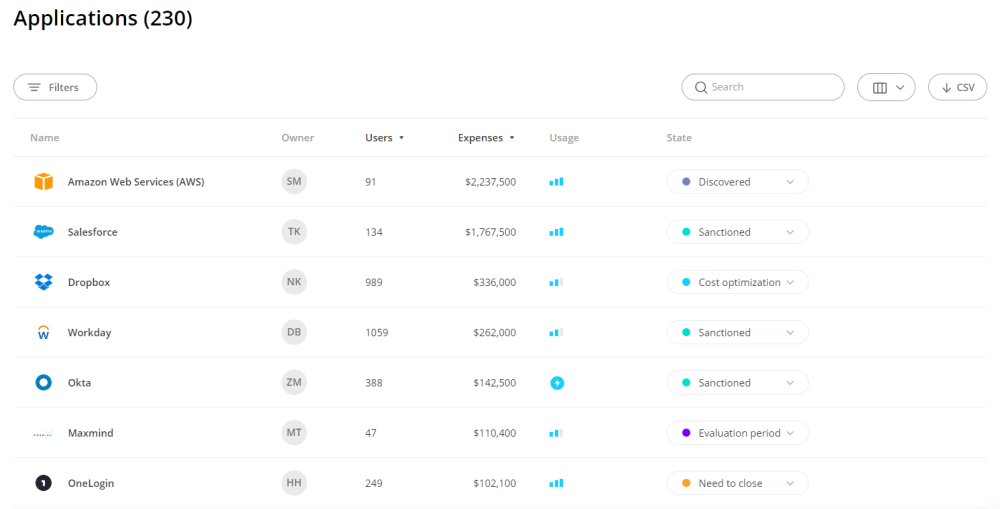Click the Search input field
The width and height of the screenshot is (1000, 509).
pyautogui.click(x=770, y=87)
